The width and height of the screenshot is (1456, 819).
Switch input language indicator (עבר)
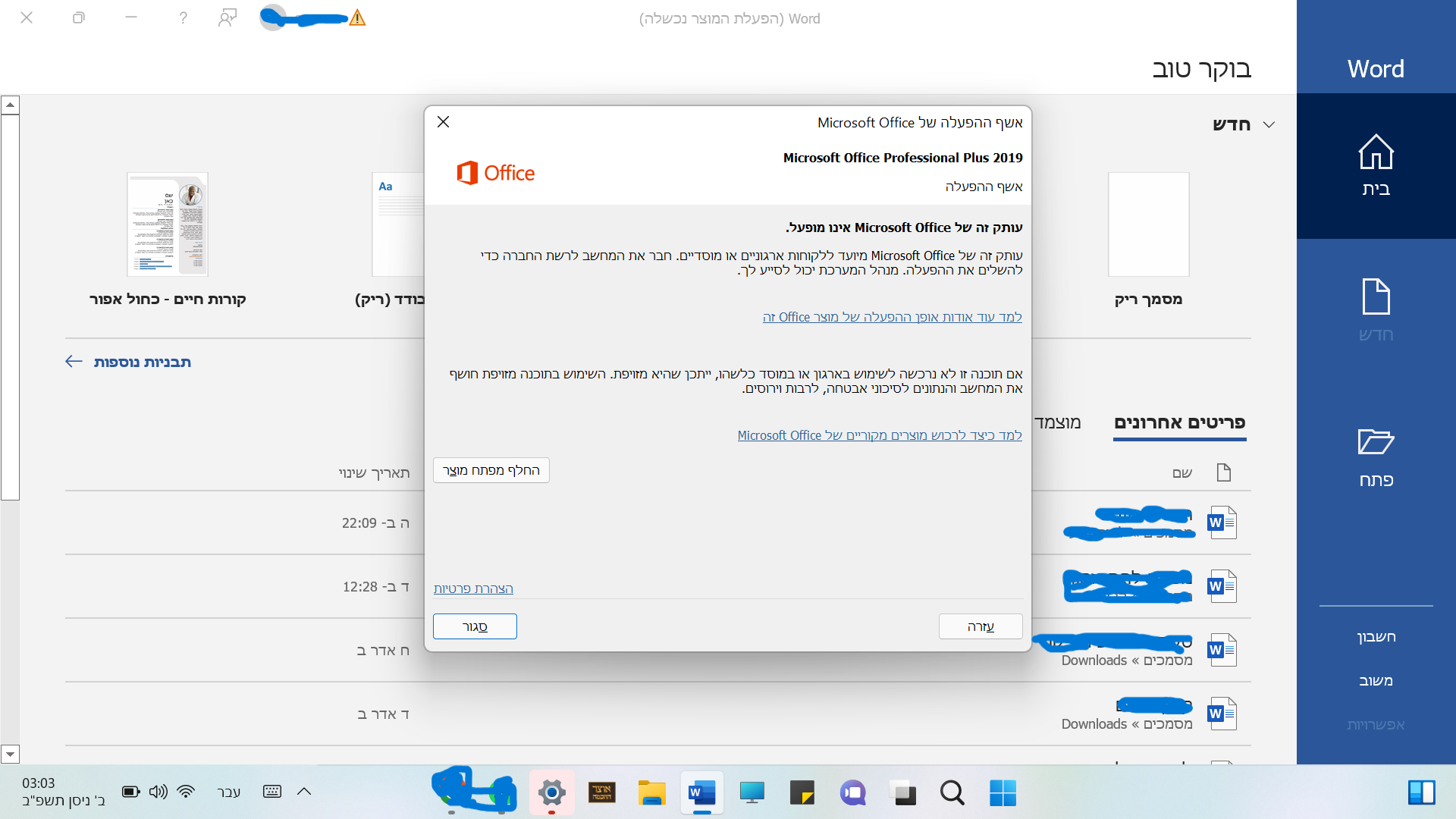(228, 792)
